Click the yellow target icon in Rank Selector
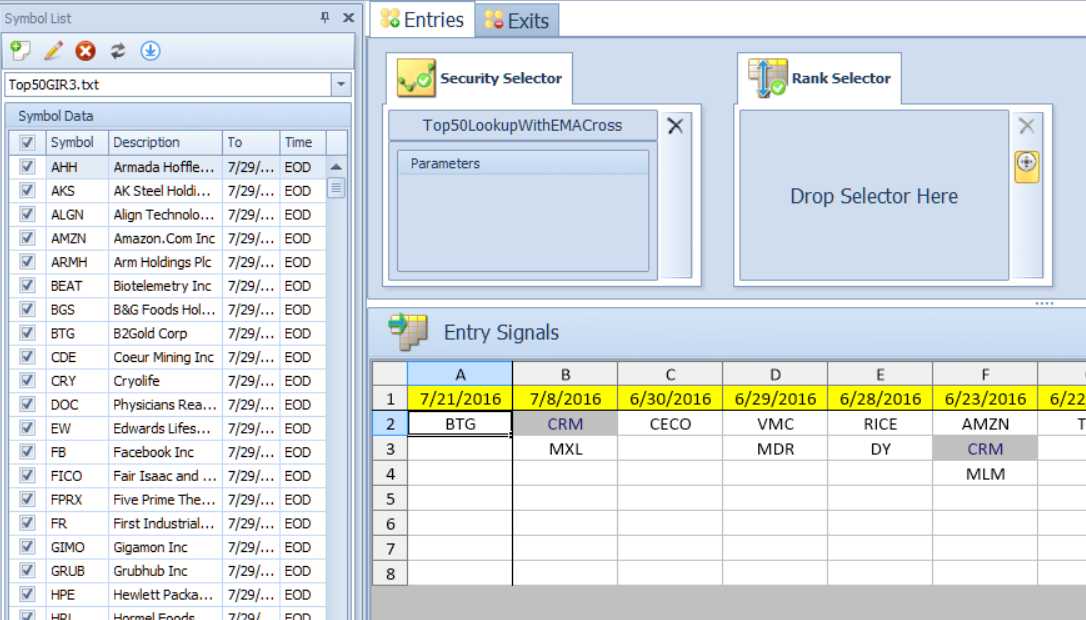This screenshot has height=620, width=1086. tap(1026, 166)
